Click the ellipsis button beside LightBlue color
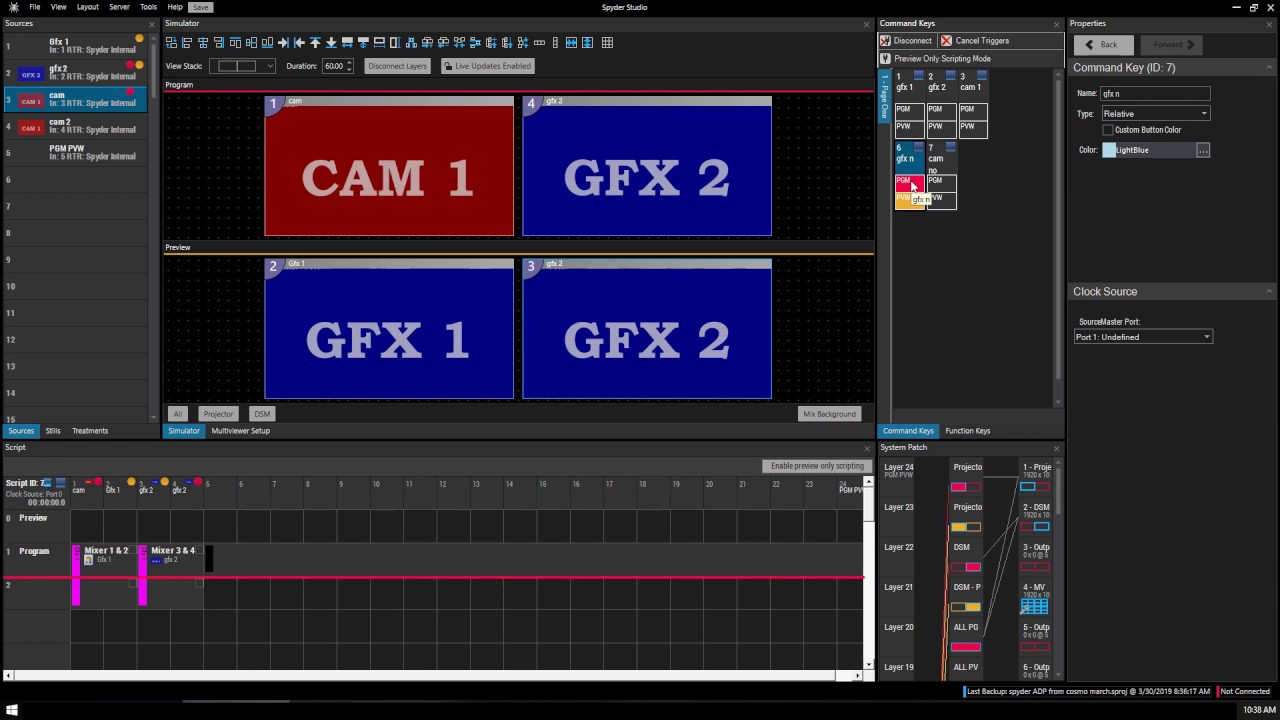This screenshot has width=1280, height=720. (1203, 150)
